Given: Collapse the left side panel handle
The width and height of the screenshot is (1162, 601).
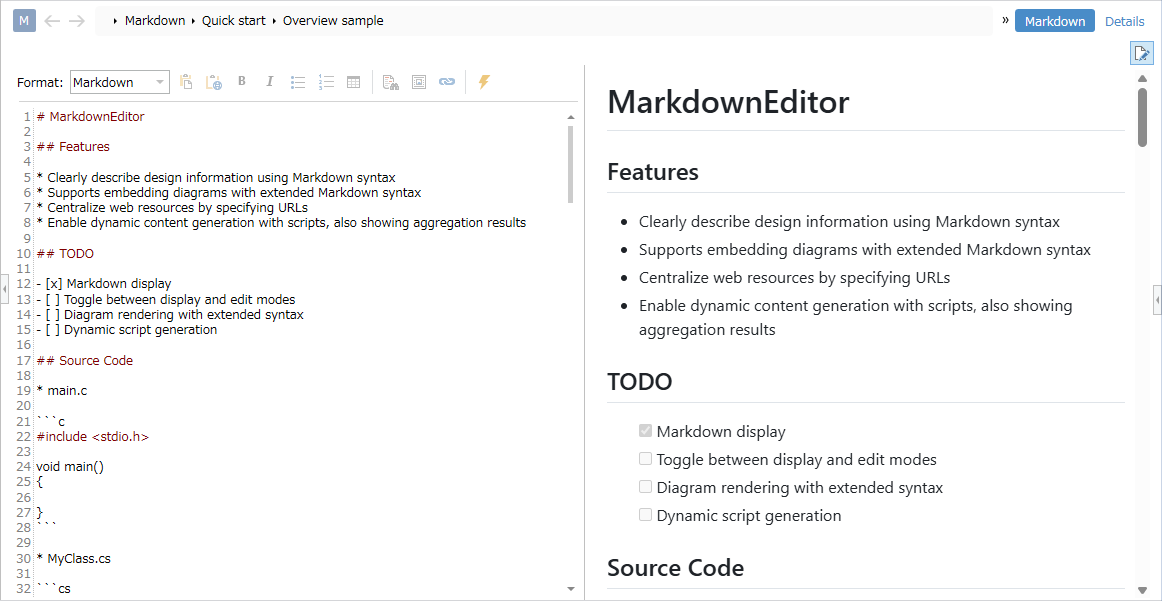Looking at the screenshot, I should [x=4, y=288].
